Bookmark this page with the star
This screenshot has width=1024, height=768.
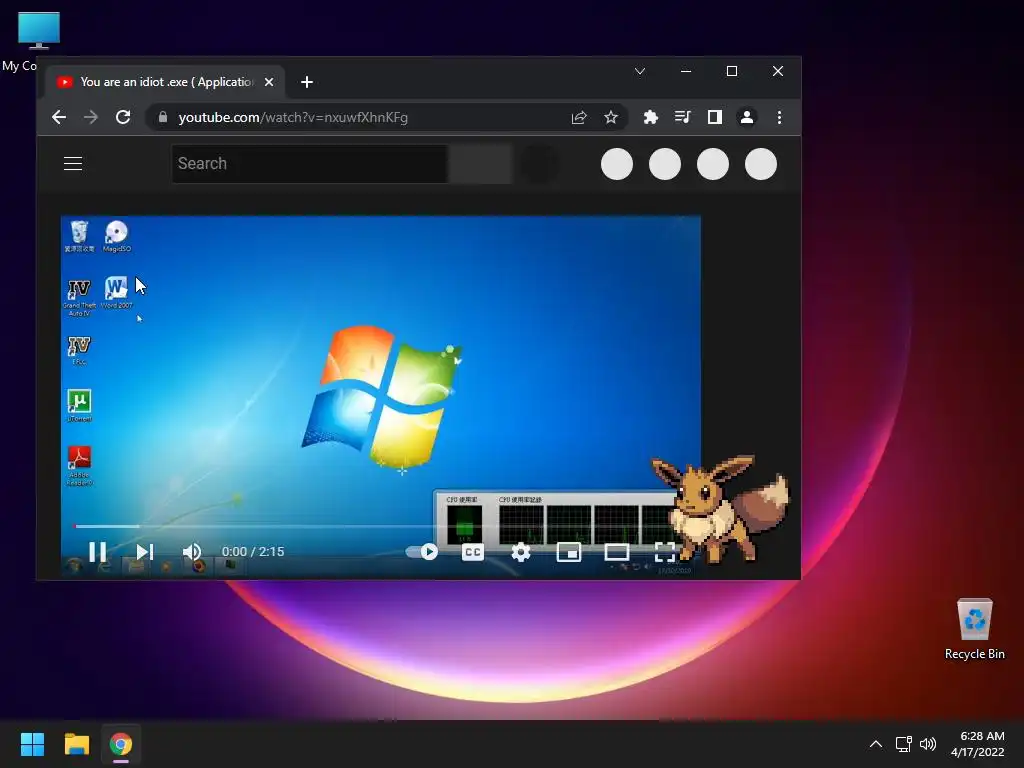(611, 118)
